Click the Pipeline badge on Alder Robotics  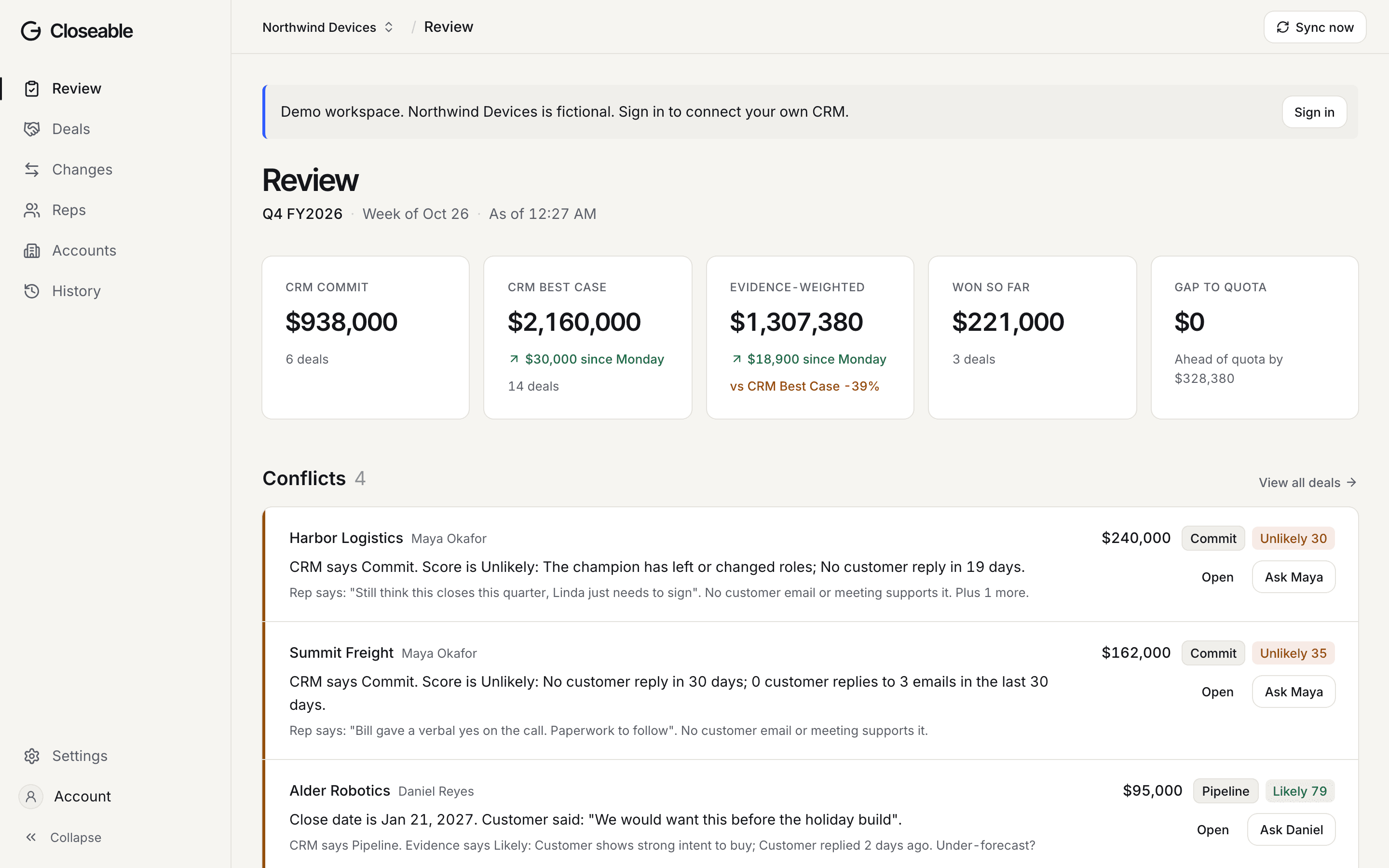[1226, 791]
